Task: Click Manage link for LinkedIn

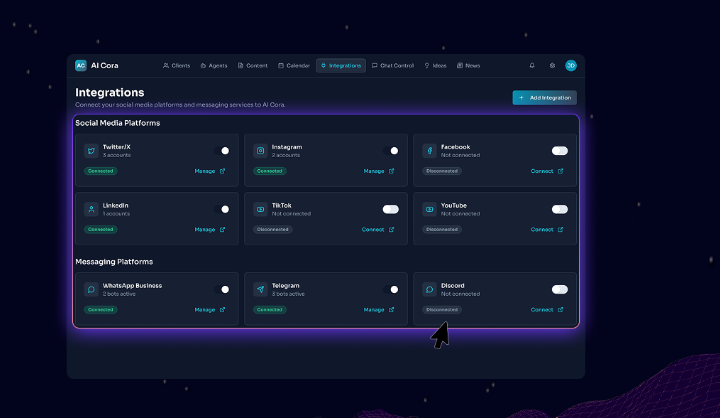Action: [209, 229]
